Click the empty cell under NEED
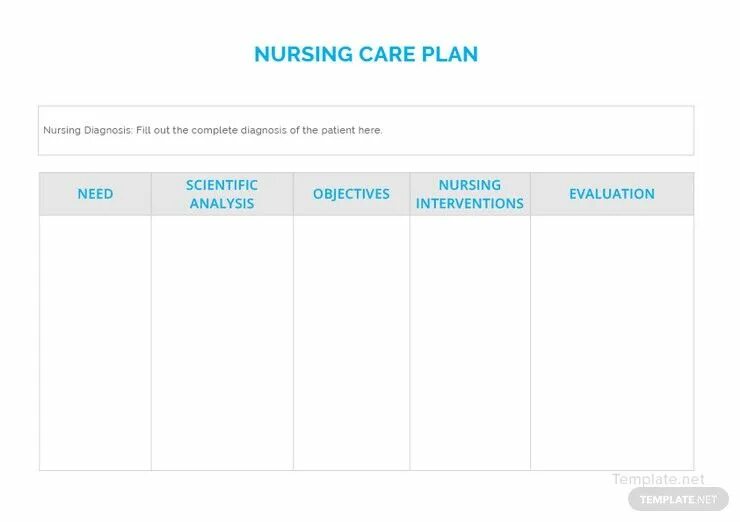This screenshot has height=522, width=740. (x=95, y=343)
